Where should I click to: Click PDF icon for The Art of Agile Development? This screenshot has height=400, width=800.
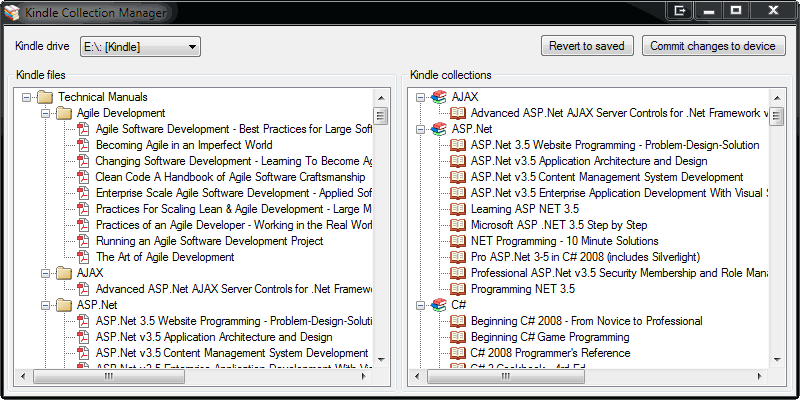click(83, 257)
